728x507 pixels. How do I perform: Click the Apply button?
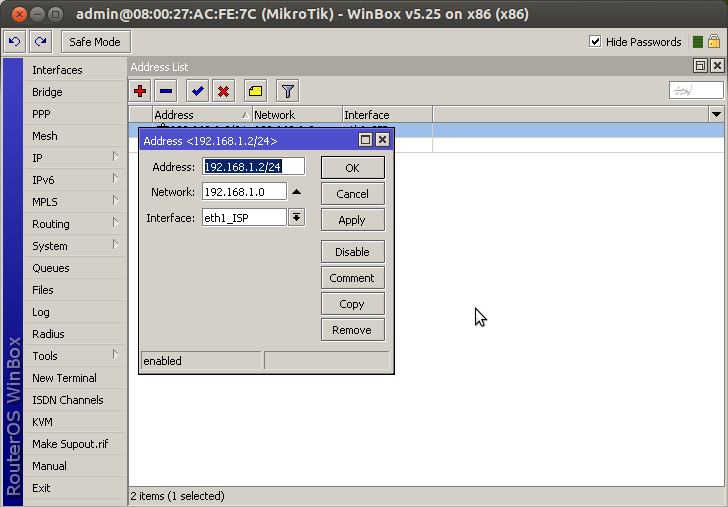(x=353, y=220)
